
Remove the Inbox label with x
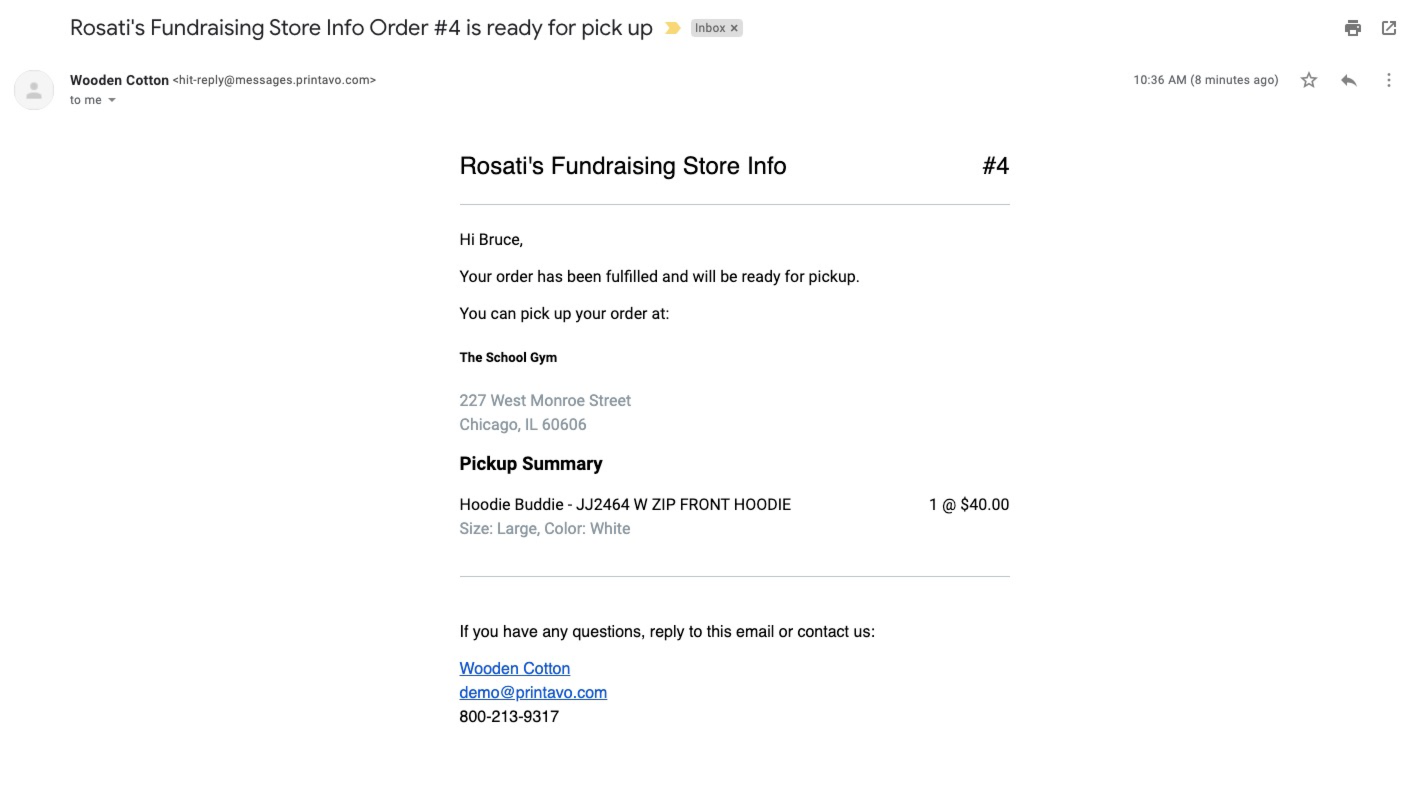click(734, 28)
